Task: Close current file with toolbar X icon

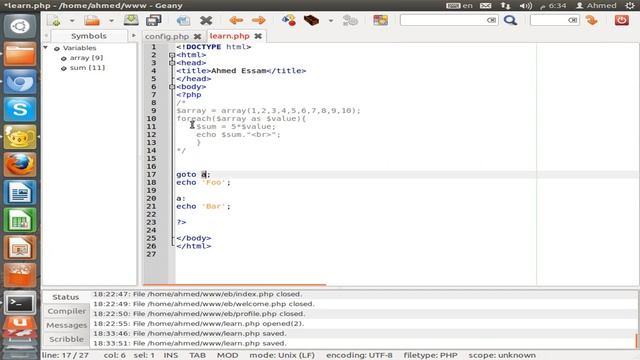Action: click(206, 20)
